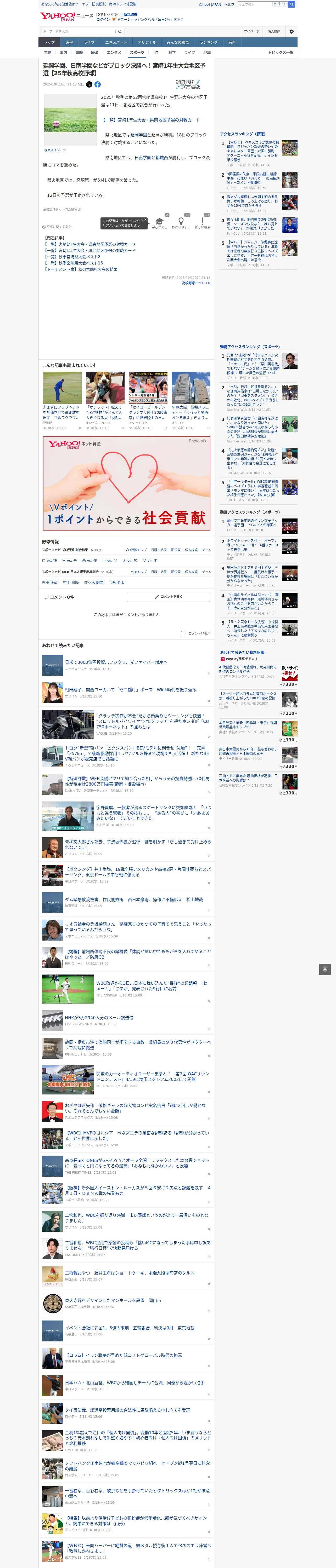The height and width of the screenshot is (1568, 336).
Task: Click the search magnifier button beside keyword field
Action: pyautogui.click(x=120, y=31)
